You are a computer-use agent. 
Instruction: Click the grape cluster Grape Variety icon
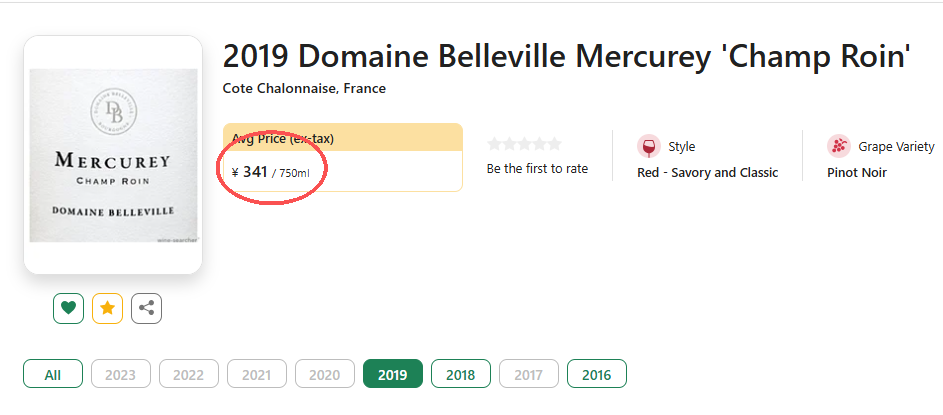(x=839, y=147)
